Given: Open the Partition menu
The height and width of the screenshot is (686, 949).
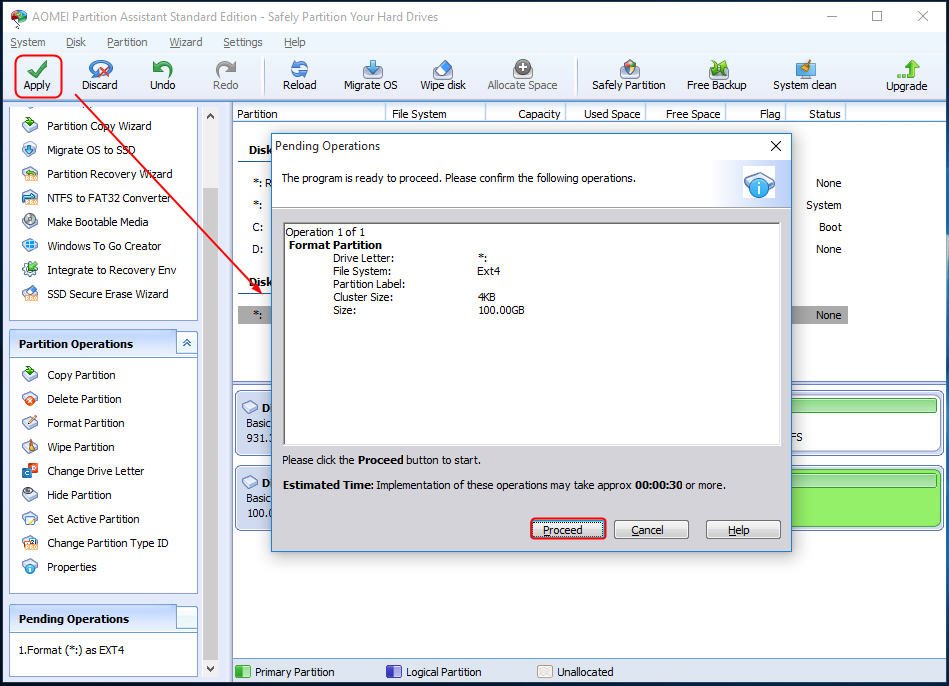Looking at the screenshot, I should click(127, 42).
